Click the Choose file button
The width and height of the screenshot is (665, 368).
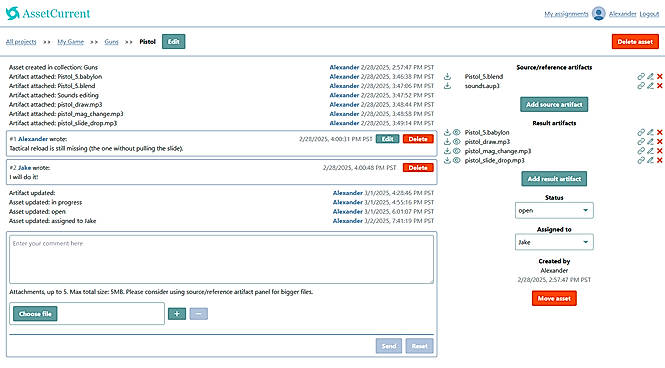click(35, 314)
